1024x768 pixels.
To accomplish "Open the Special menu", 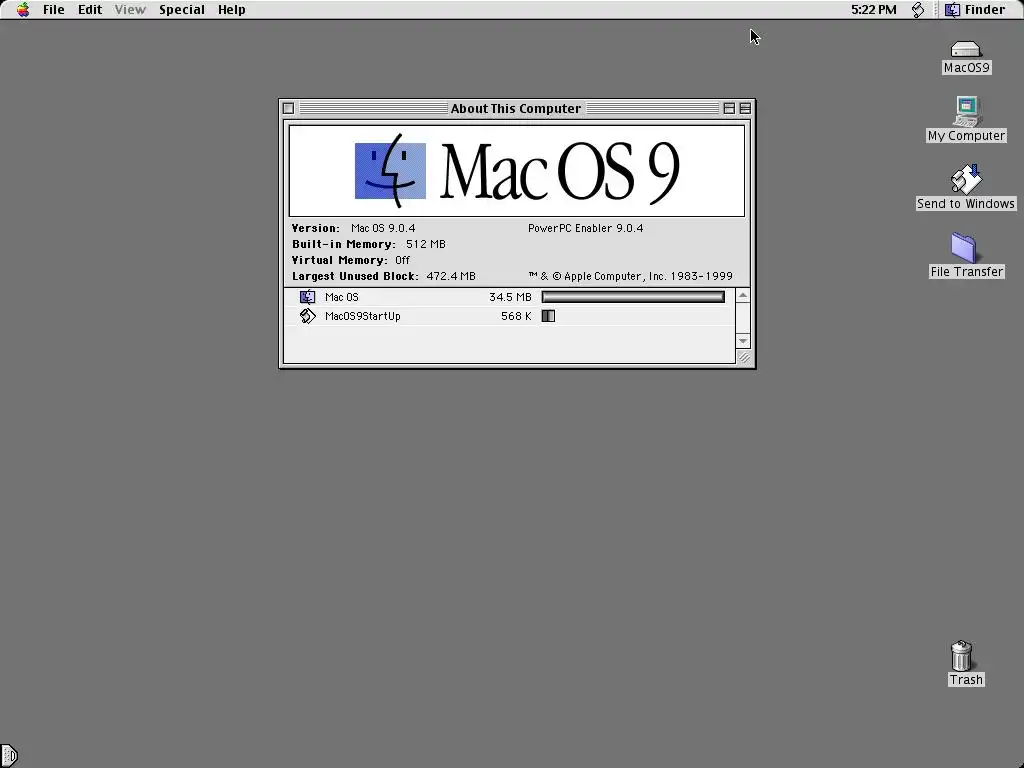I will pos(182,10).
